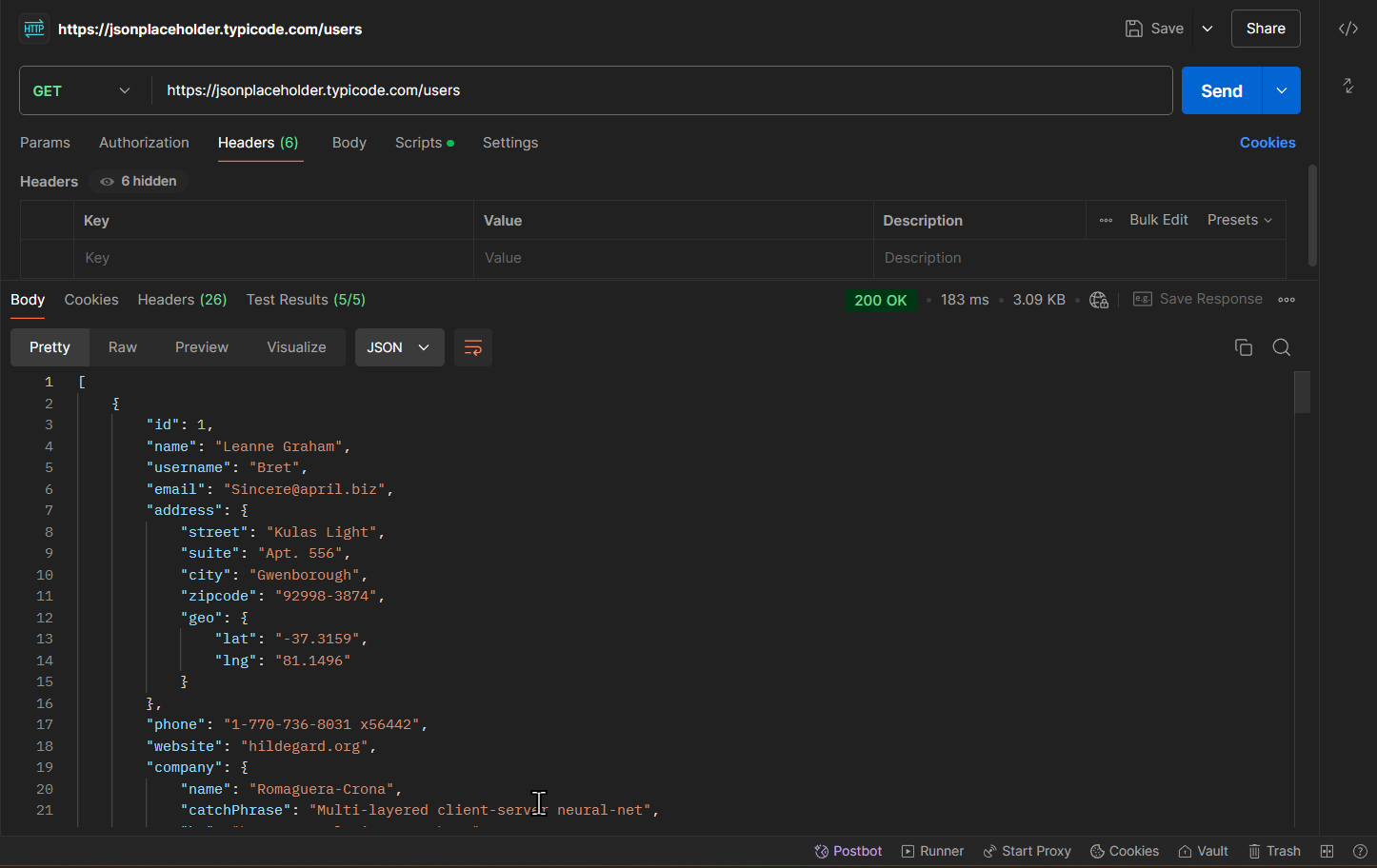Screen dimensions: 1377x868
Task: Open the Send options dropdown arrow
Action: pyautogui.click(x=1282, y=90)
